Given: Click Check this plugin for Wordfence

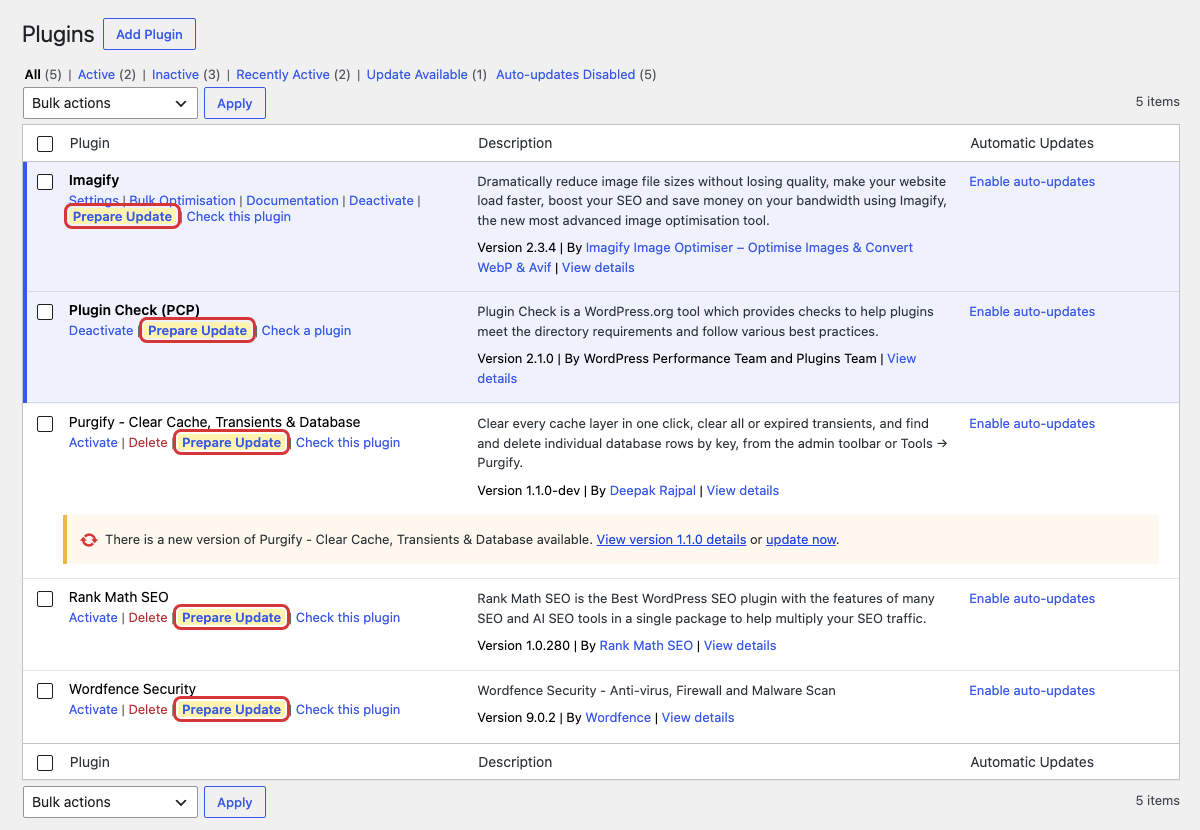Looking at the screenshot, I should [348, 710].
